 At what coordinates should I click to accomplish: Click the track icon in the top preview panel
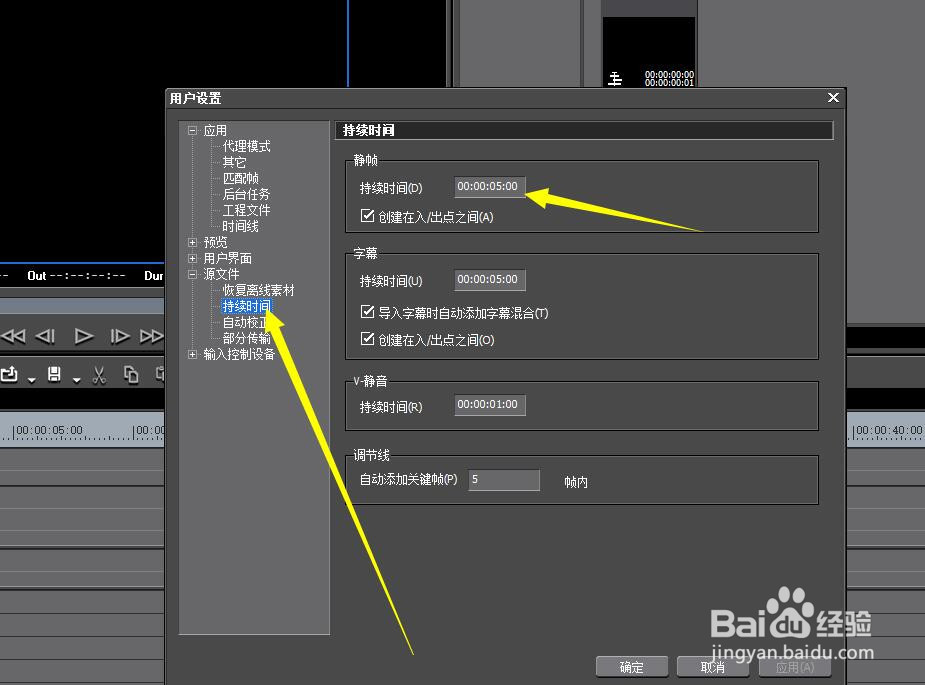point(615,78)
